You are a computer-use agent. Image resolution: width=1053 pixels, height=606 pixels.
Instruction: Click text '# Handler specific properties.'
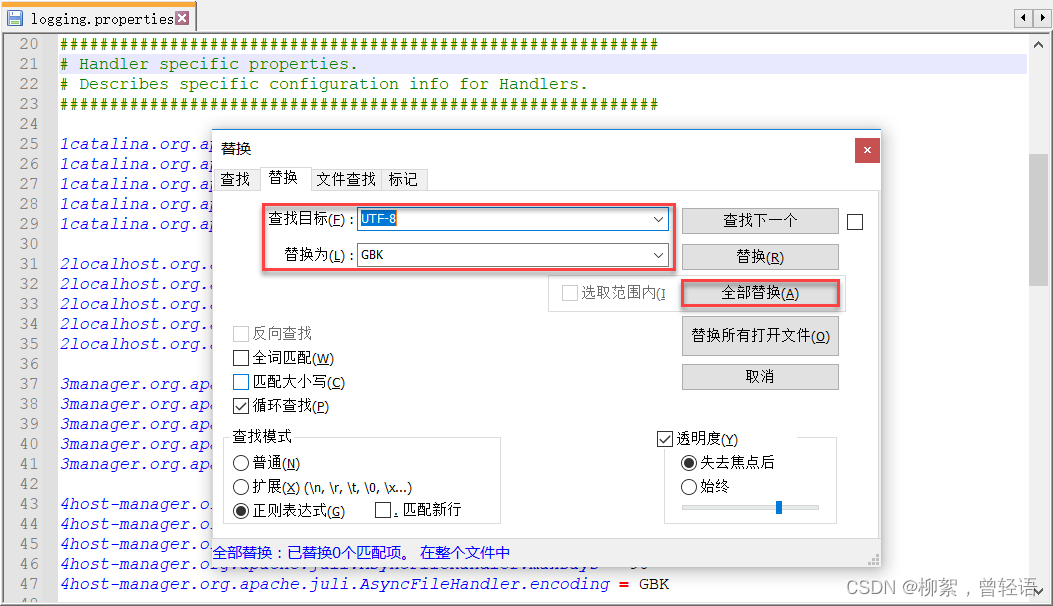(x=209, y=64)
